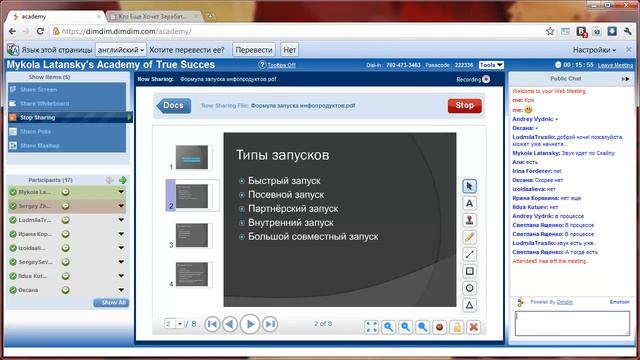The height and width of the screenshot is (360, 640).
Task: Select the stamp annotation tool
Action: pyautogui.click(x=469, y=220)
